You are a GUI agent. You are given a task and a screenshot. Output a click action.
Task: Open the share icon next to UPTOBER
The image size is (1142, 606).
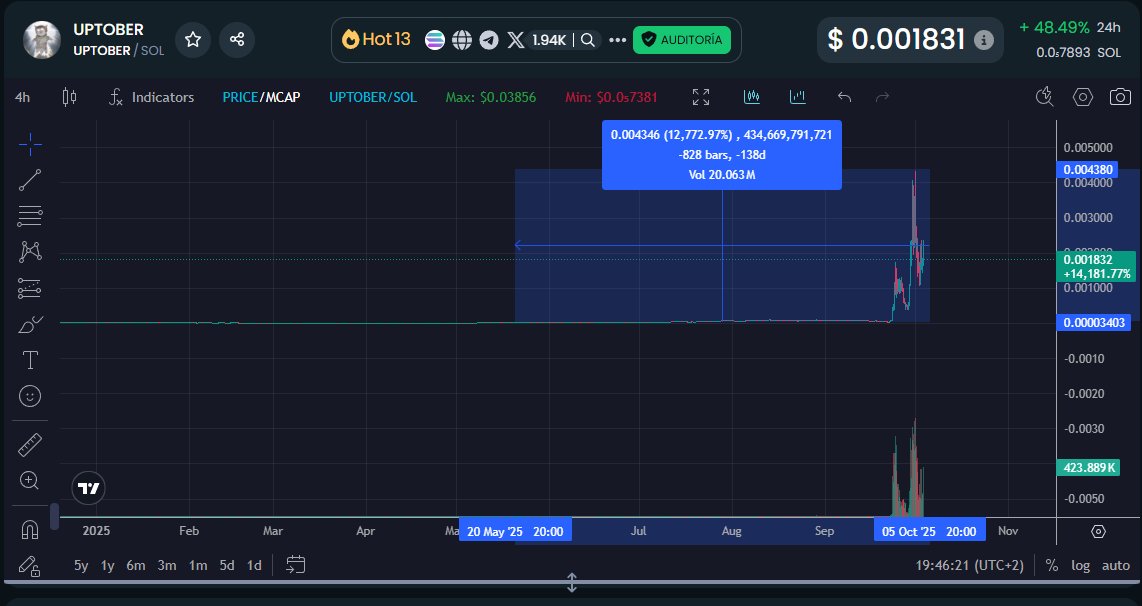pyautogui.click(x=237, y=39)
